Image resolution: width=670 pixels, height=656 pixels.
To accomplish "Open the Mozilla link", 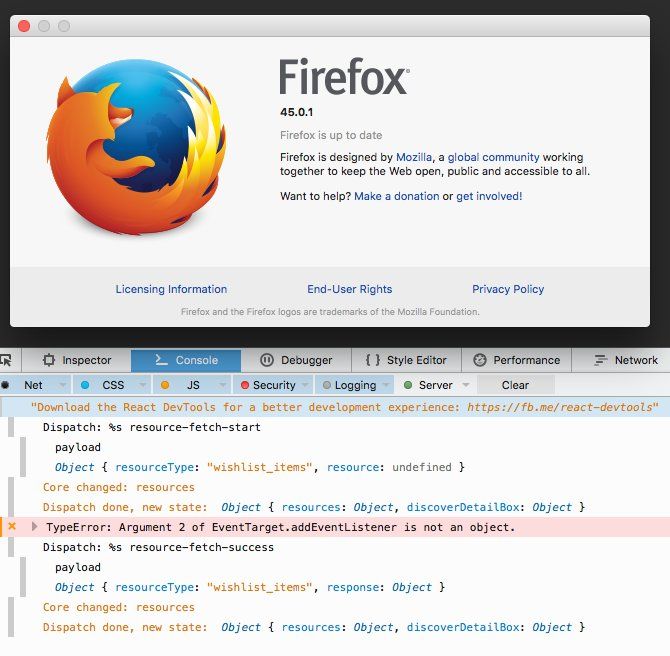I will coord(414,157).
